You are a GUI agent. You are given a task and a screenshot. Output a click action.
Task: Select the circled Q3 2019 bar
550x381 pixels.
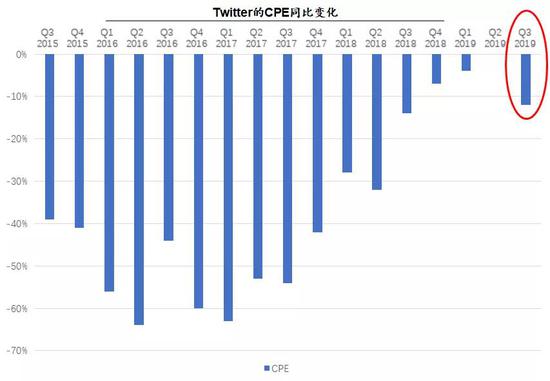click(x=526, y=79)
